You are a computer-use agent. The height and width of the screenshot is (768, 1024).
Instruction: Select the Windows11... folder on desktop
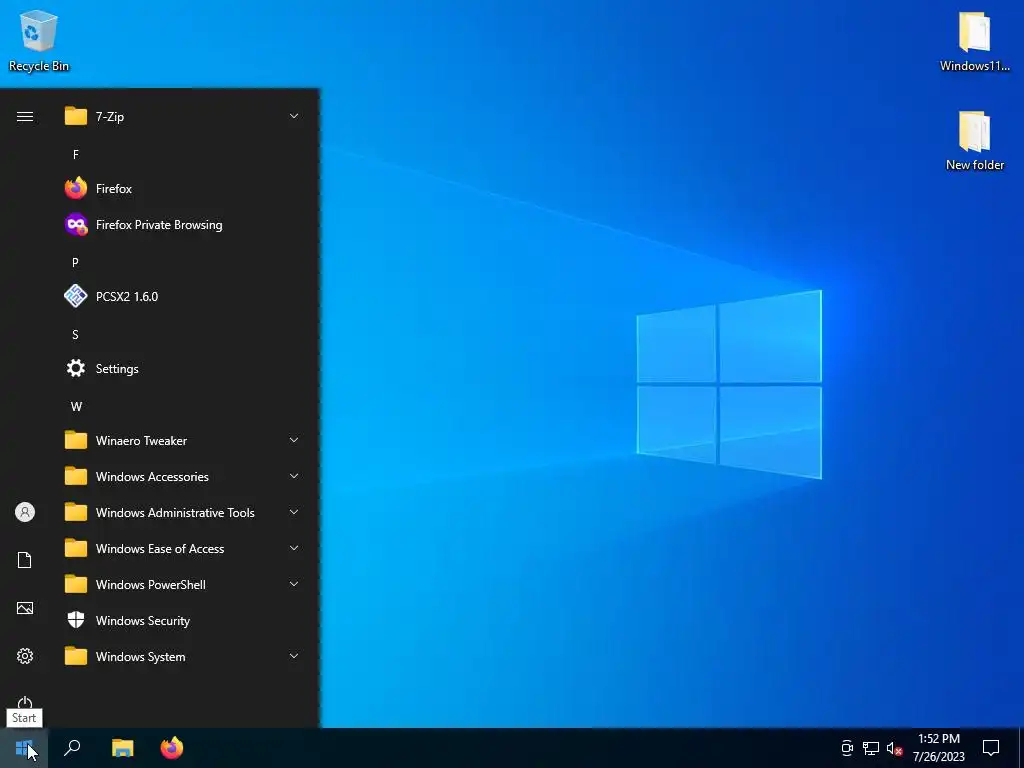[974, 40]
